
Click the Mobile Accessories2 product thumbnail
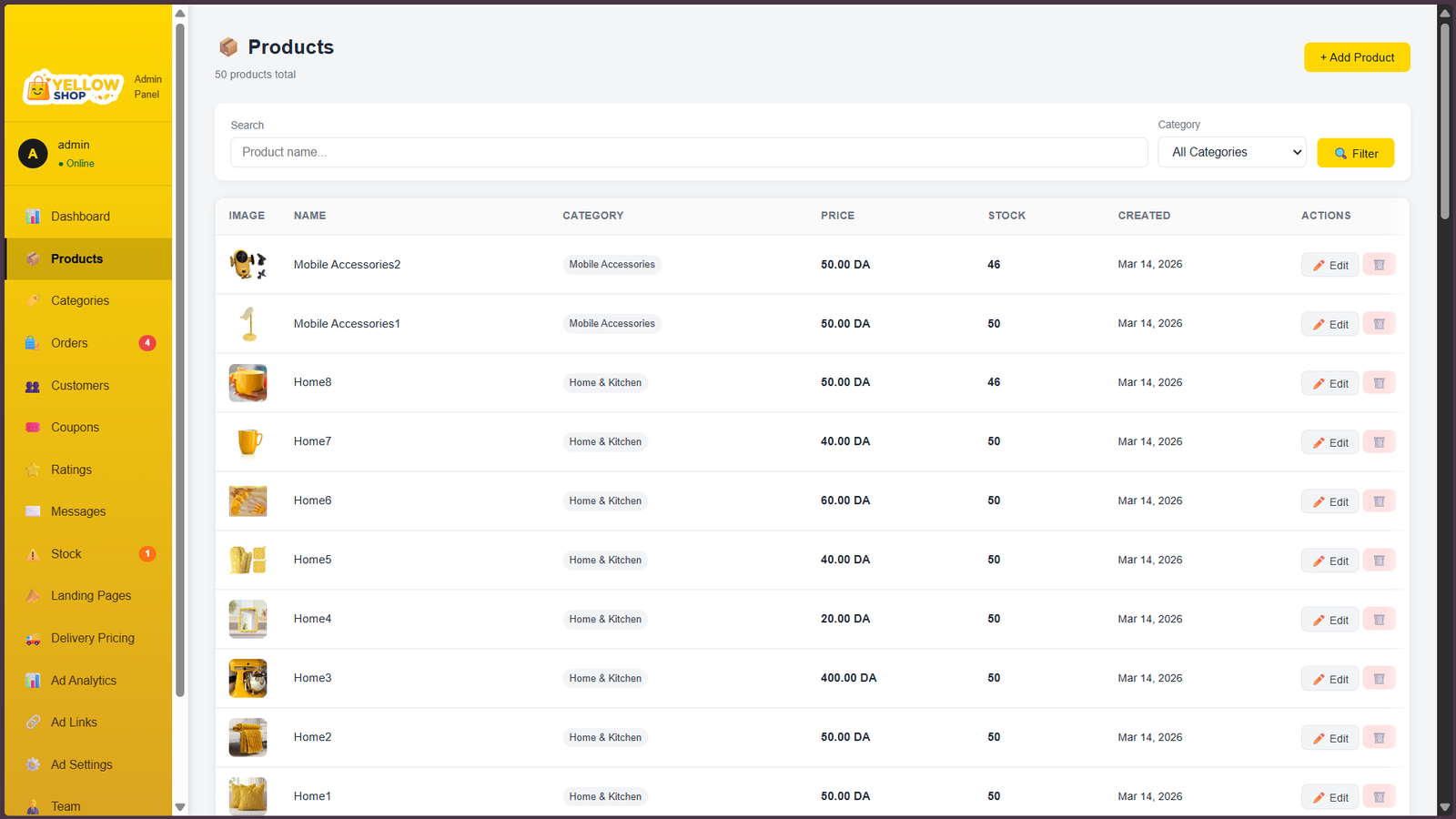tap(248, 265)
